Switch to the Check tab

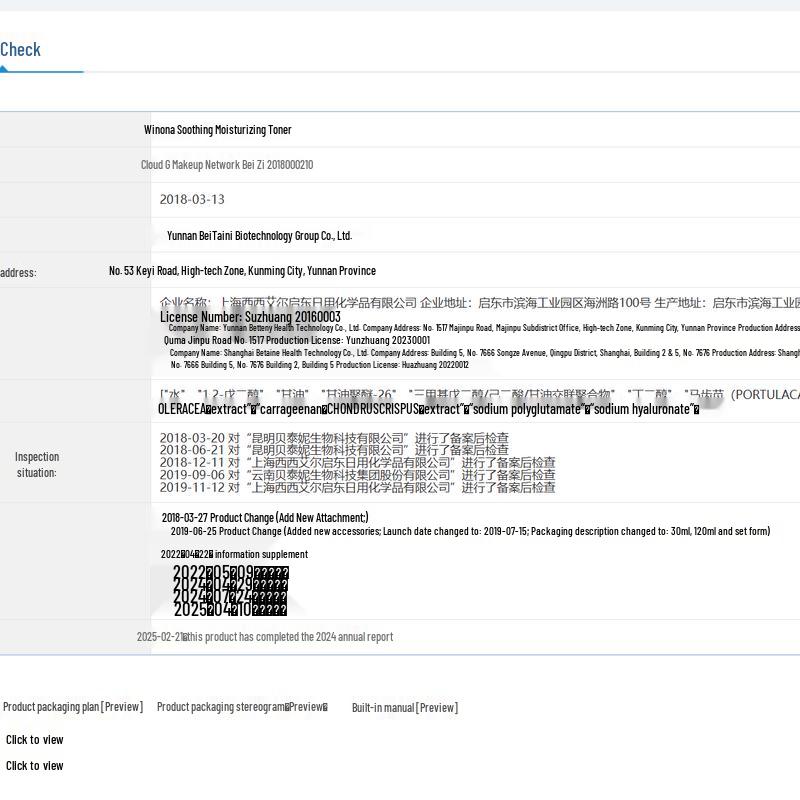coord(21,50)
